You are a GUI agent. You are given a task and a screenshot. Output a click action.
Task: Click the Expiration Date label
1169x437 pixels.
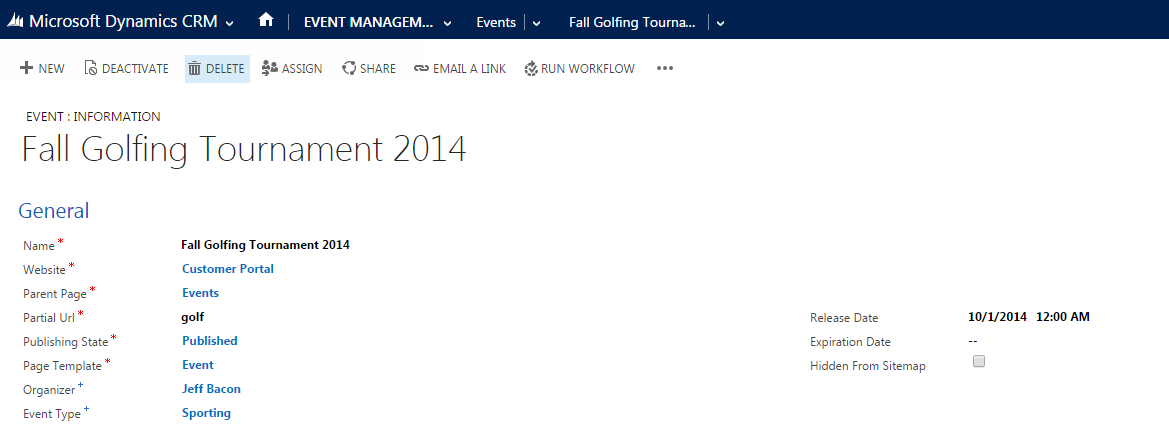tap(851, 342)
